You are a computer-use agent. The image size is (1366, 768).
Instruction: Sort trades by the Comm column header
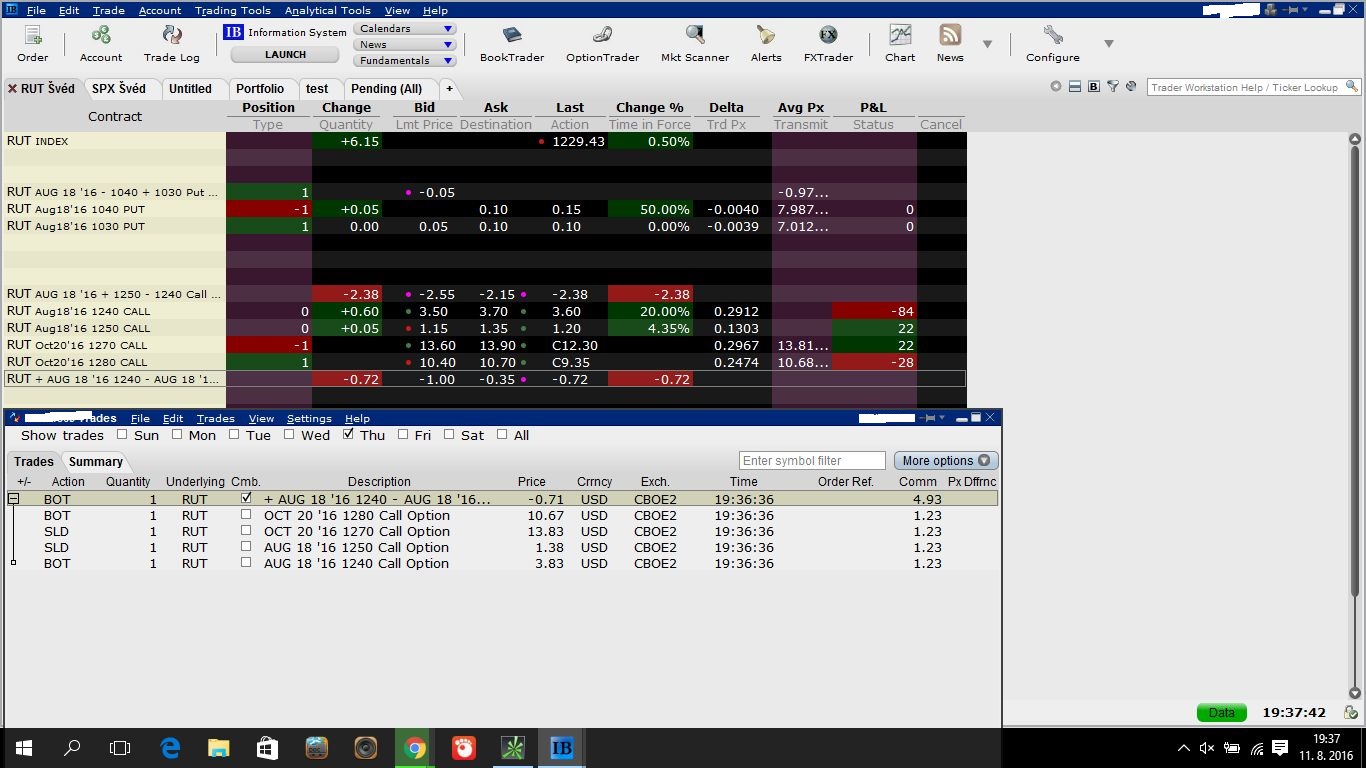click(x=918, y=481)
